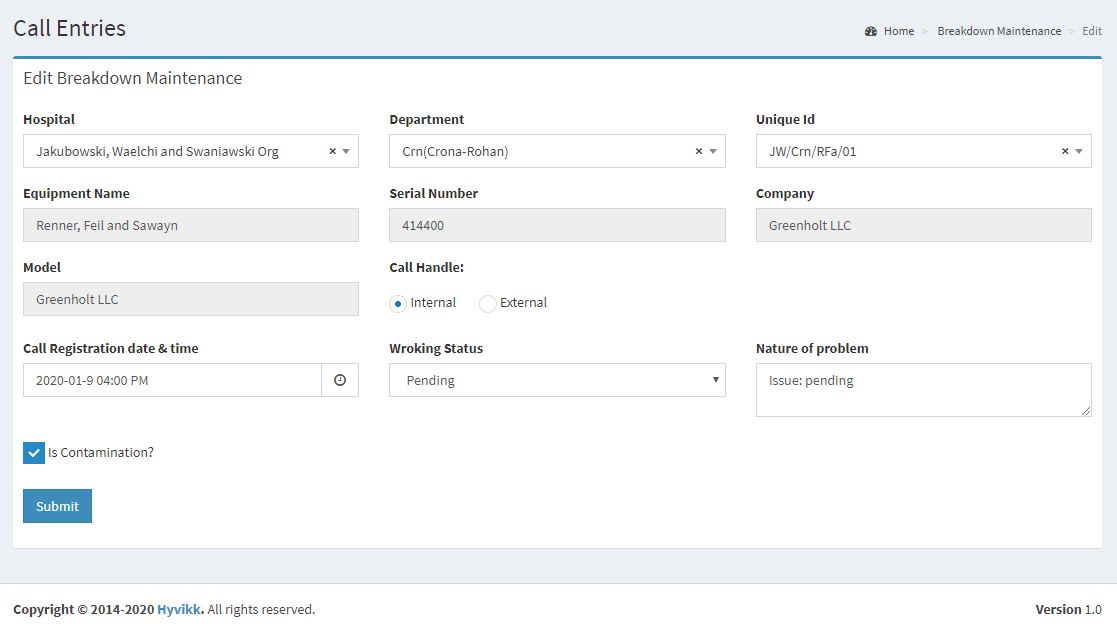Viewport: 1117px width, 631px height.
Task: Navigate to Breakdown Maintenance via breadcrumb
Action: (x=999, y=31)
